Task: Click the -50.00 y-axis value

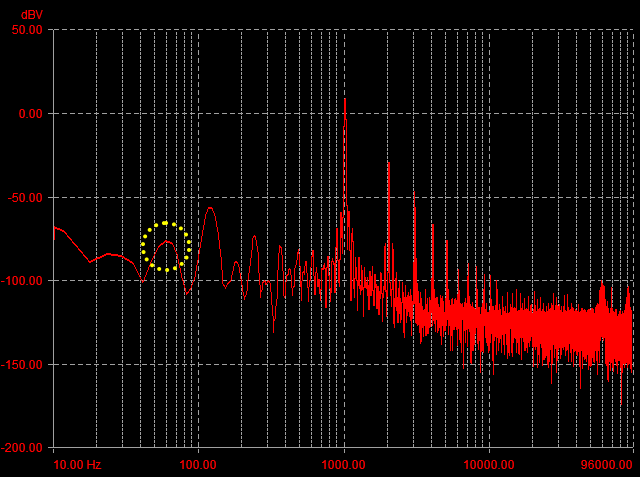Action: [25, 197]
